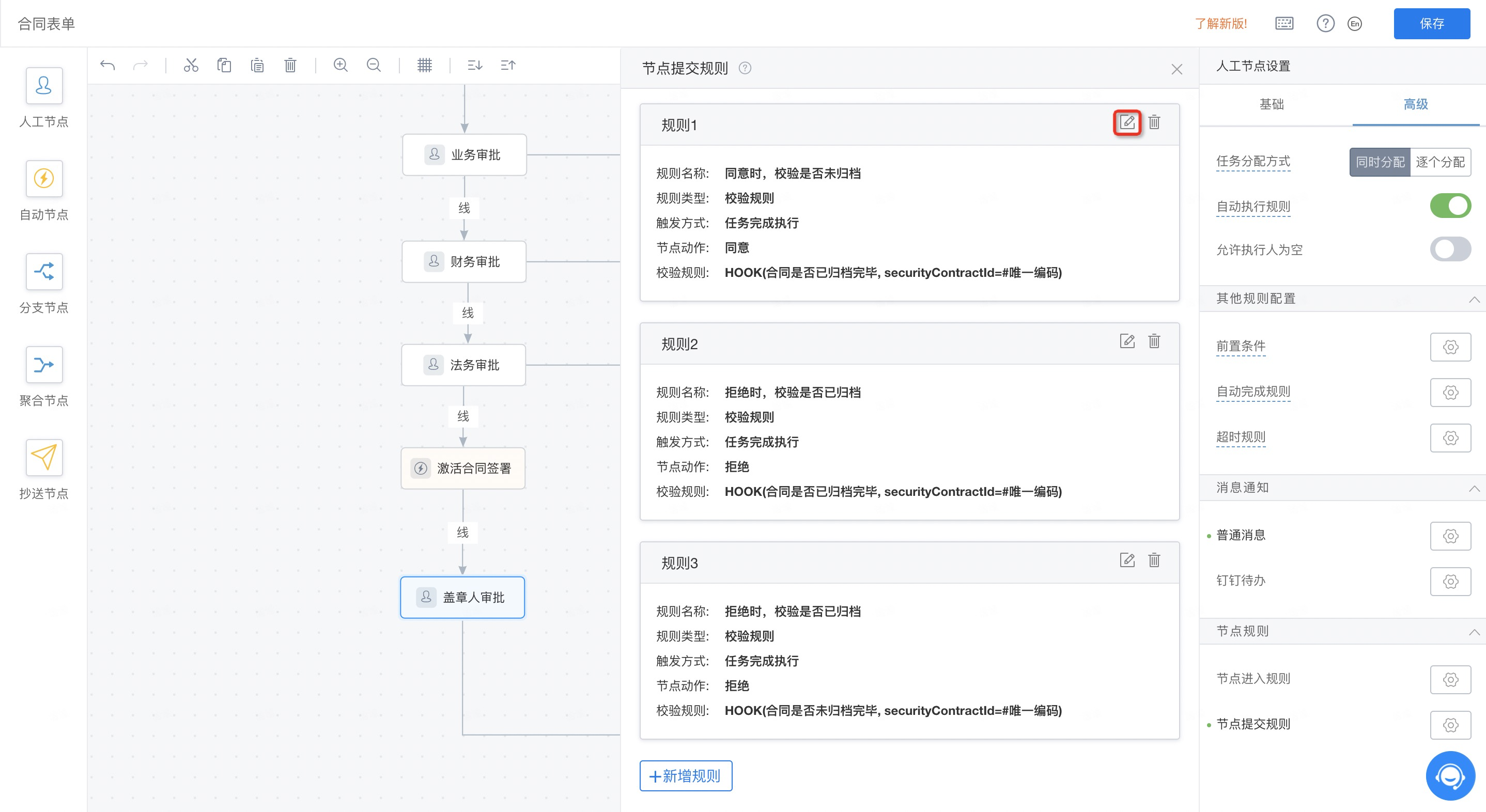
Task: Delete 规则3 with the trash icon
Action: click(x=1154, y=560)
